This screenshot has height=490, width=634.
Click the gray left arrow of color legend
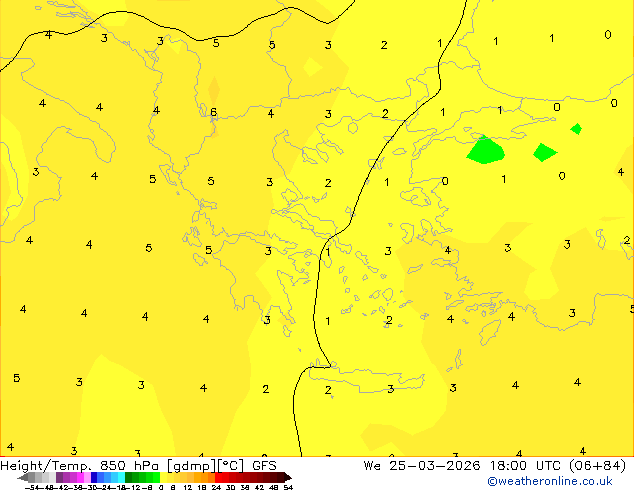(22, 477)
